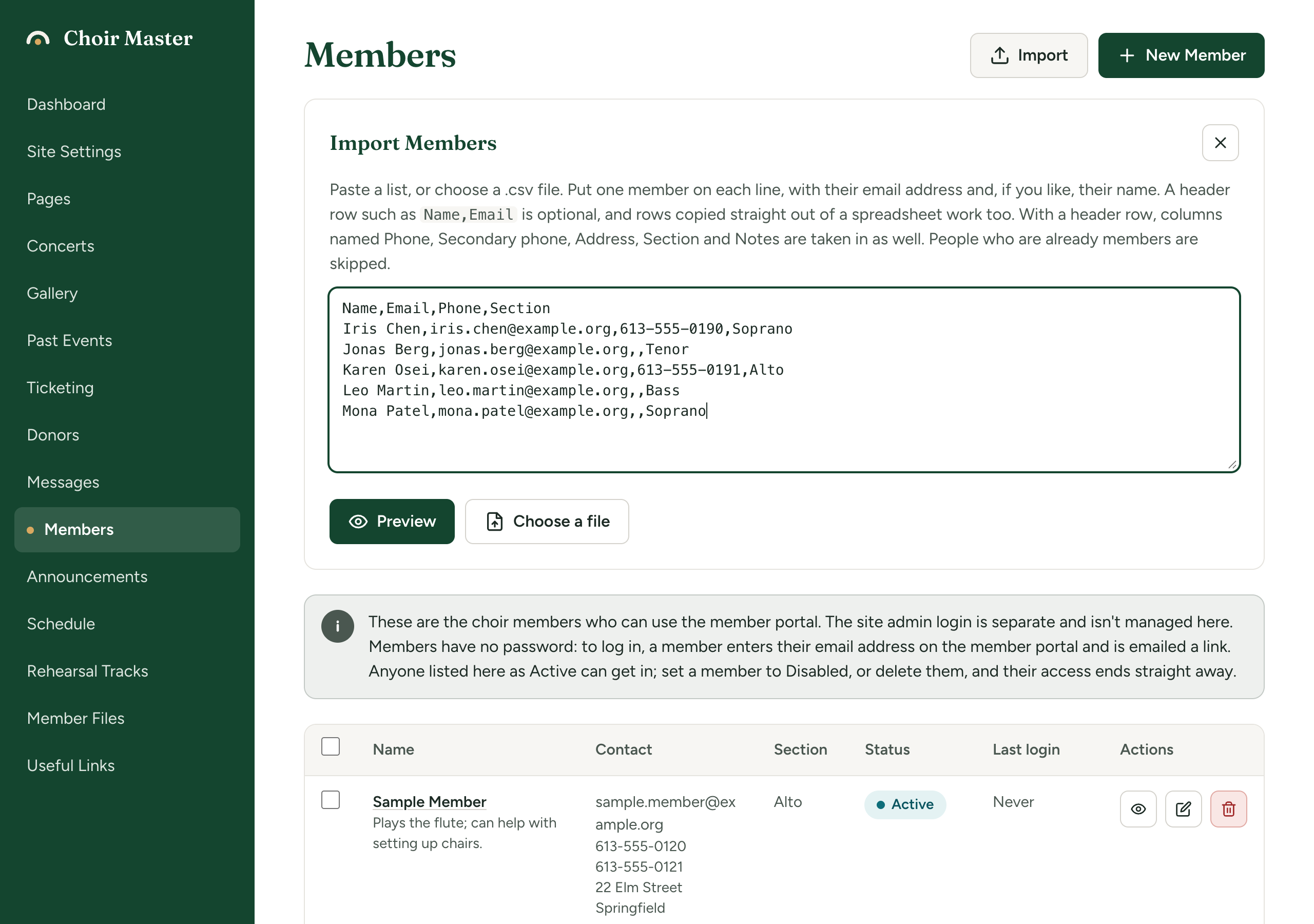Click the info icon in the notice box
This screenshot has width=1314, height=924.
(x=338, y=626)
